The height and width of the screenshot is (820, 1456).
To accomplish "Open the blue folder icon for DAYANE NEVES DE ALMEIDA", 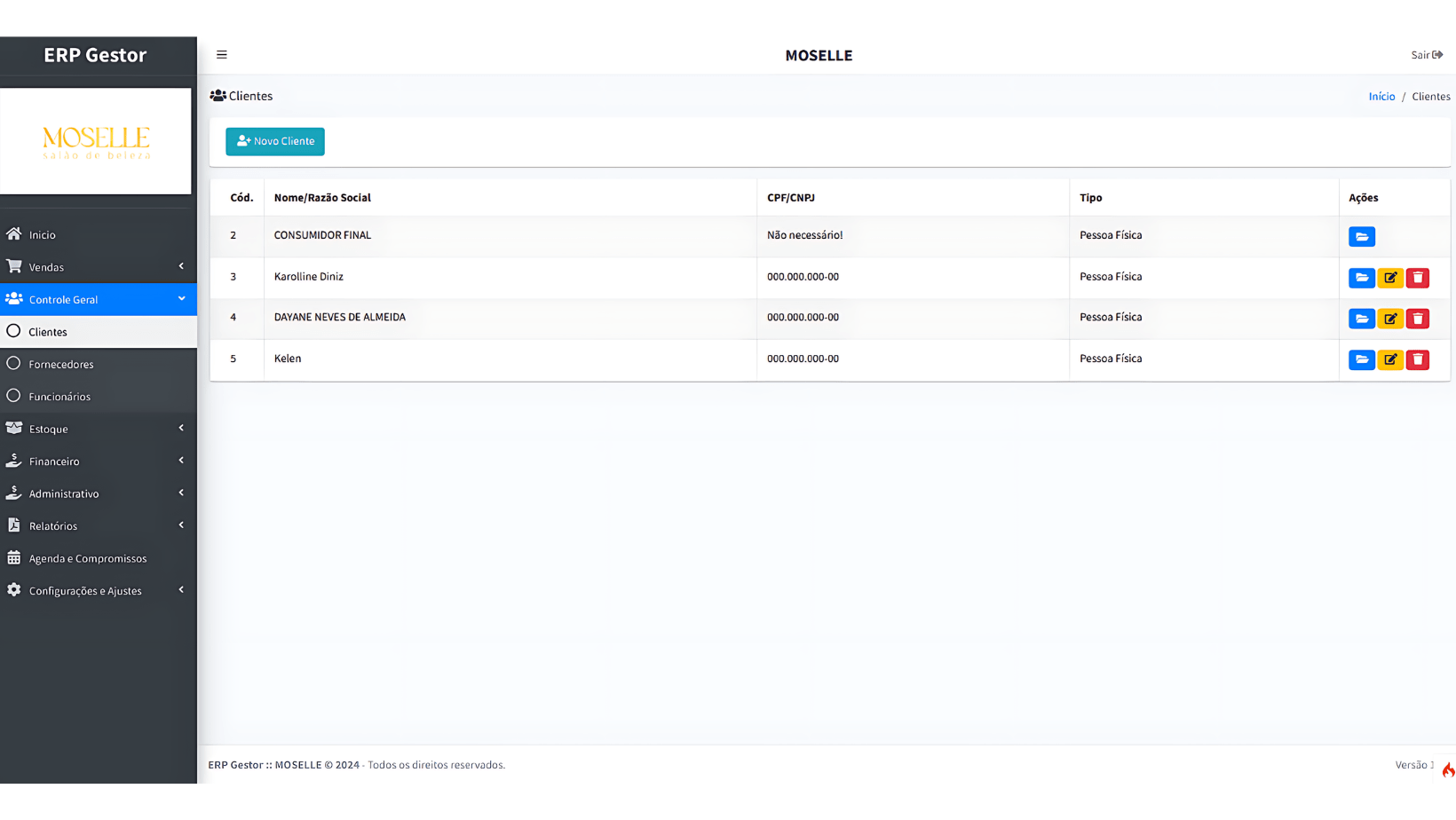I will (x=1361, y=319).
